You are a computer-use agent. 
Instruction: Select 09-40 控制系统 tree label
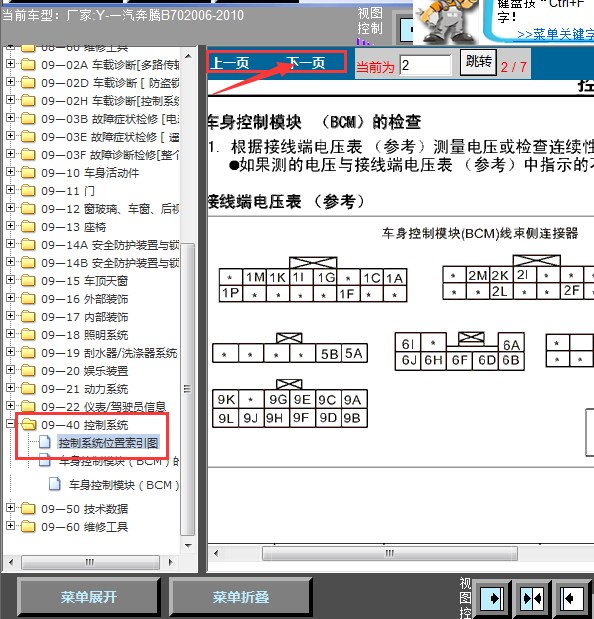[x=84, y=425]
